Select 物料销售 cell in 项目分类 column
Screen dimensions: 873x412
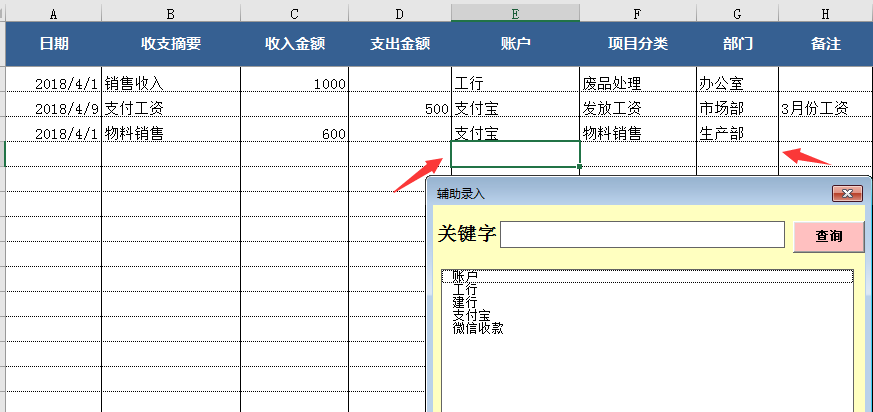638,130
